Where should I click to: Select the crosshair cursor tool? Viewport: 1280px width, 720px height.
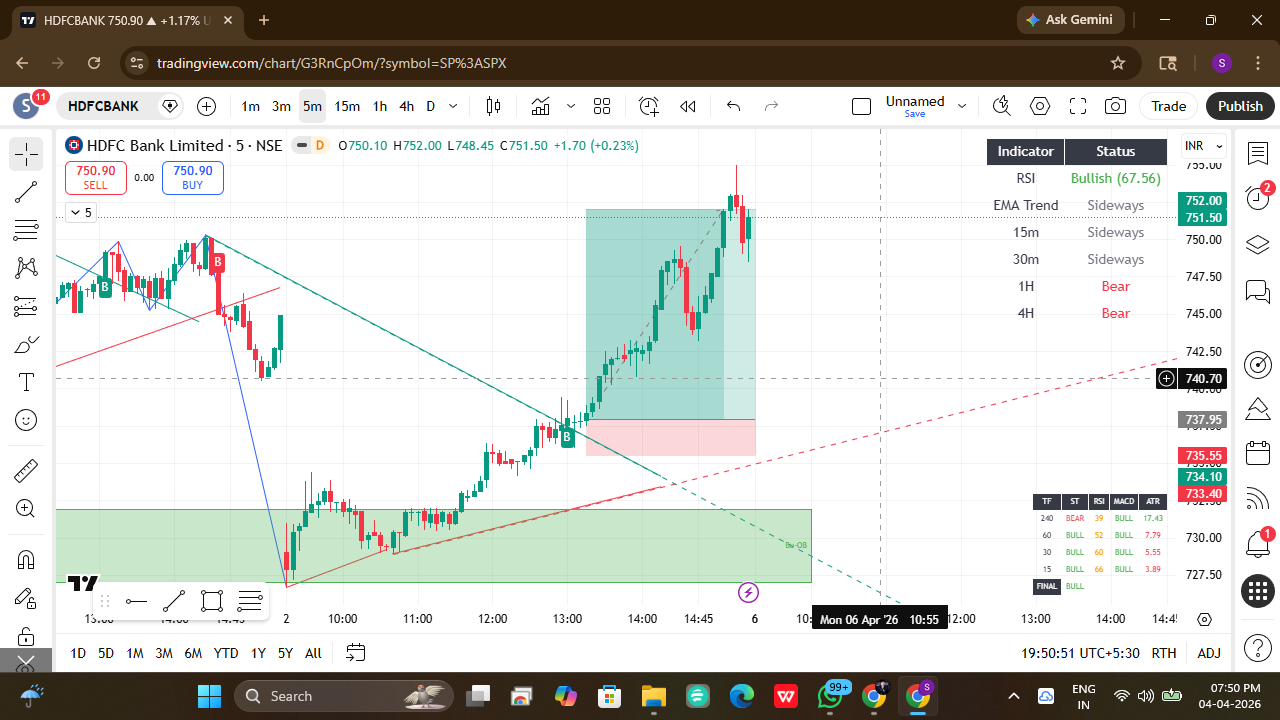coord(26,154)
